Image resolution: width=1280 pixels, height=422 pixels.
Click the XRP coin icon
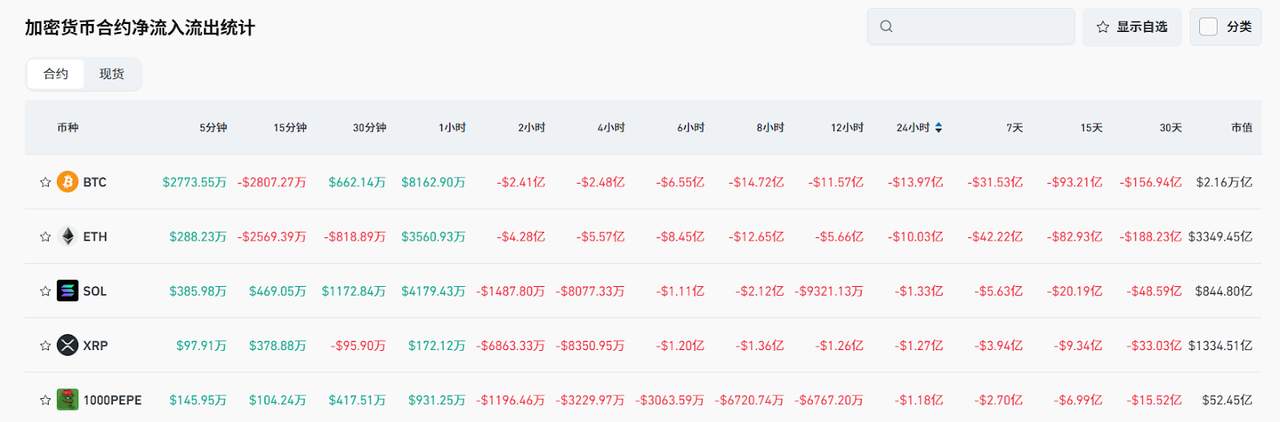coord(68,346)
